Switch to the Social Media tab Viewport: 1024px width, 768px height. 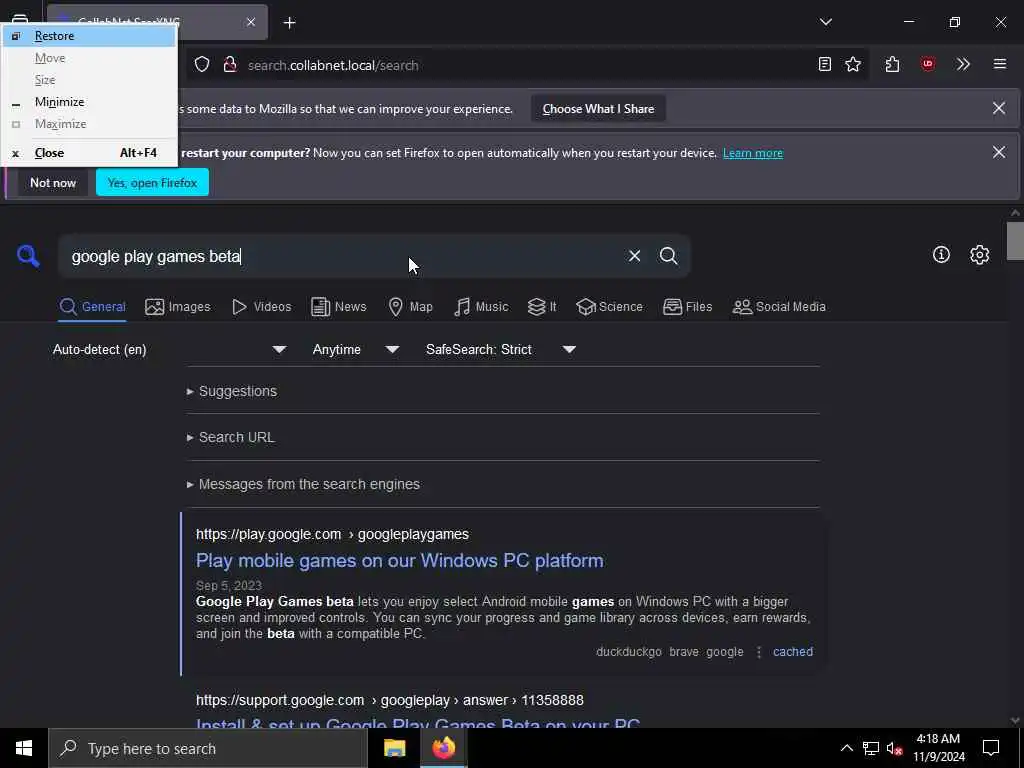point(778,307)
